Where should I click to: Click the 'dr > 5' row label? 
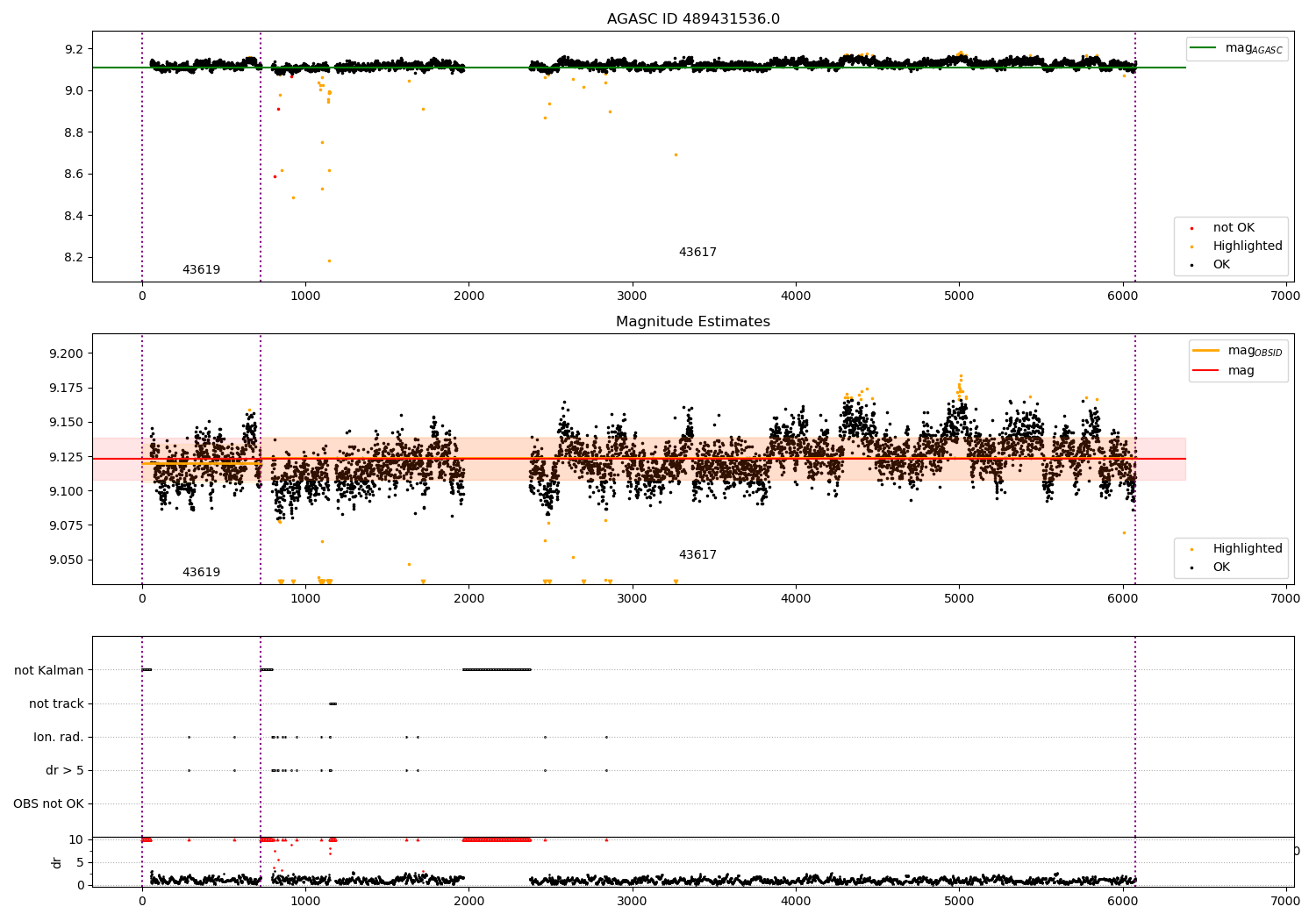(65, 770)
